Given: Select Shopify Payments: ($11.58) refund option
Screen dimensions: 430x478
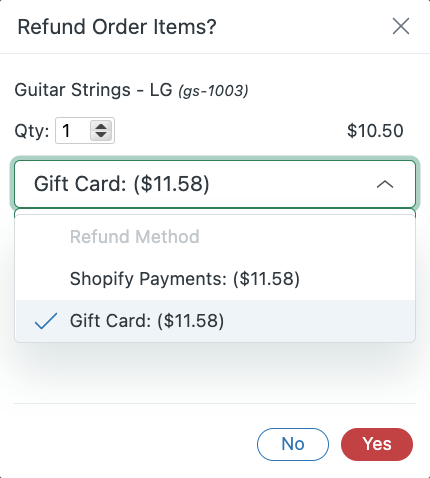Looking at the screenshot, I should pyautogui.click(x=215, y=279).
